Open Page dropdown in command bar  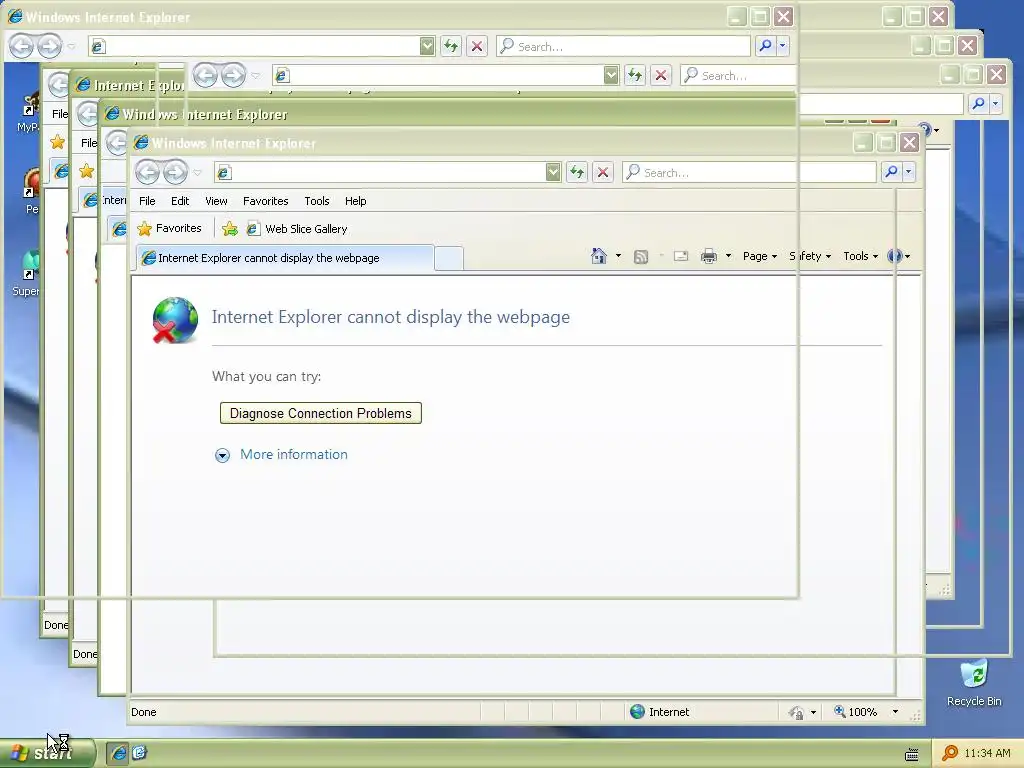tap(760, 256)
